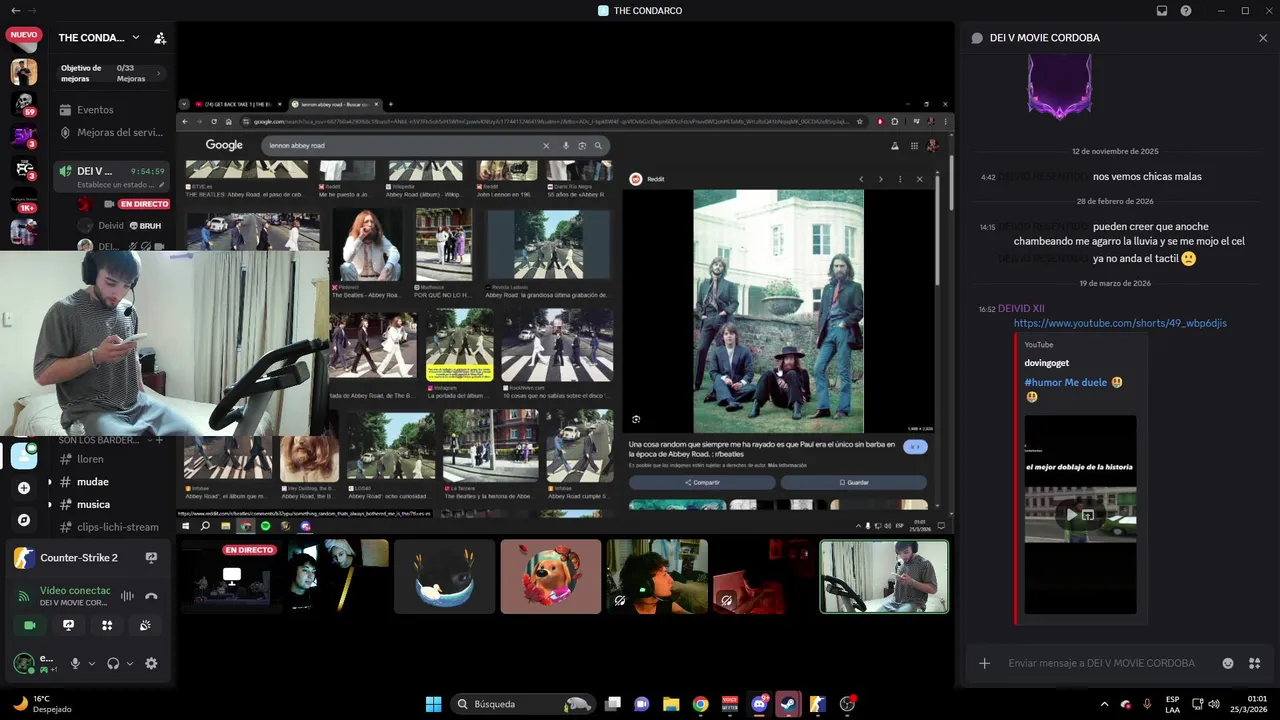Open Google Chrome from taskbar

pyautogui.click(x=700, y=704)
